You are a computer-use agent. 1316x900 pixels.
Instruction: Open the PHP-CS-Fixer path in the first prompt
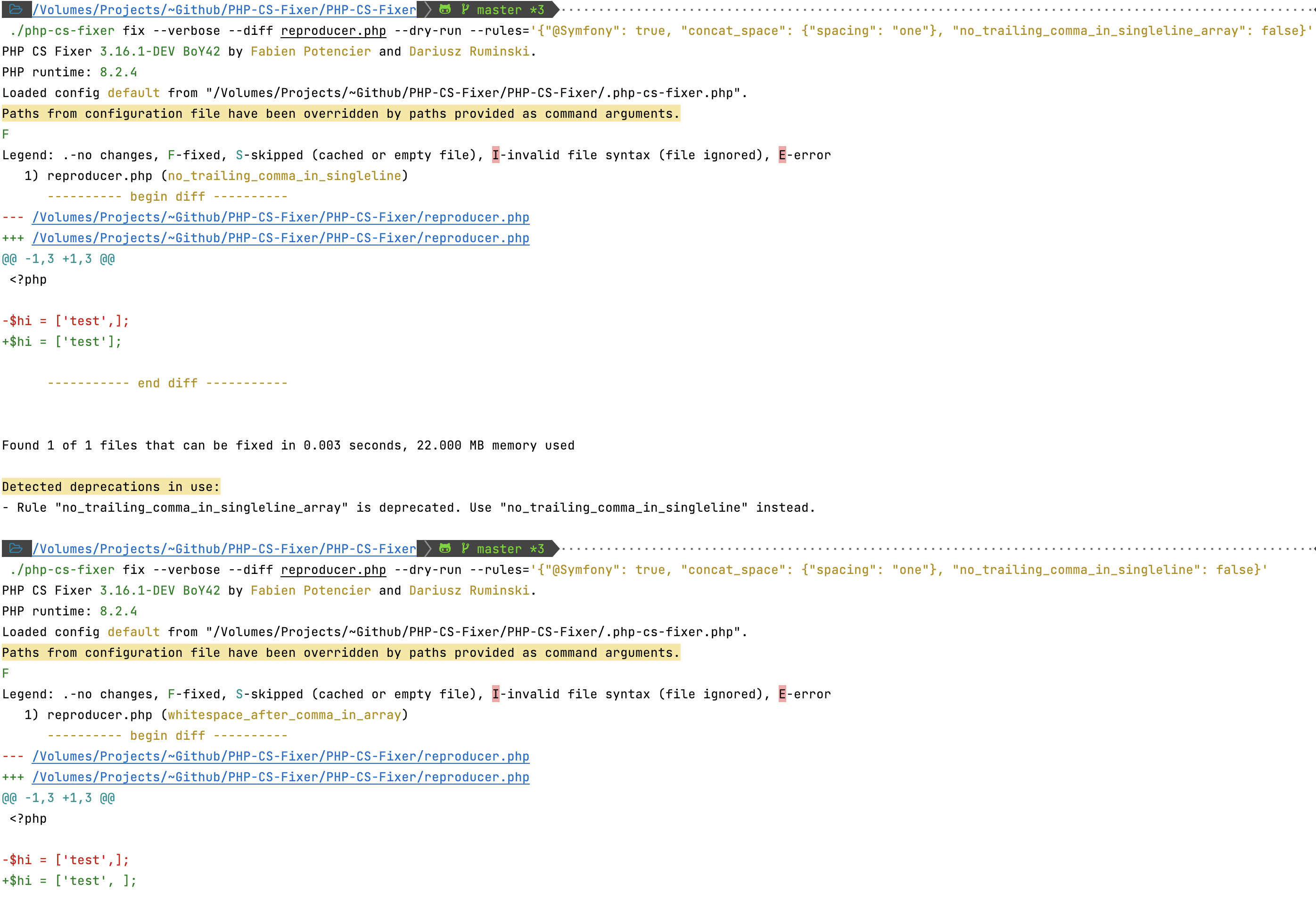[223, 9]
